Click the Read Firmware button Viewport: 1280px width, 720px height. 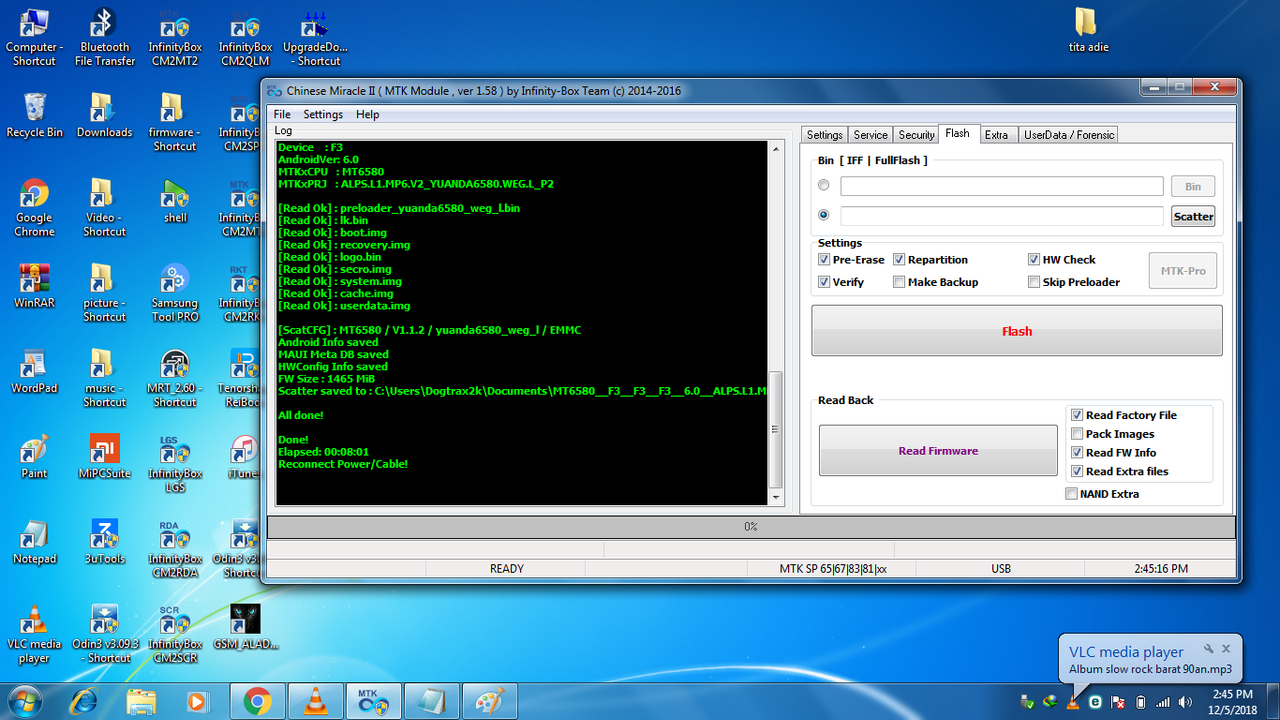938,451
